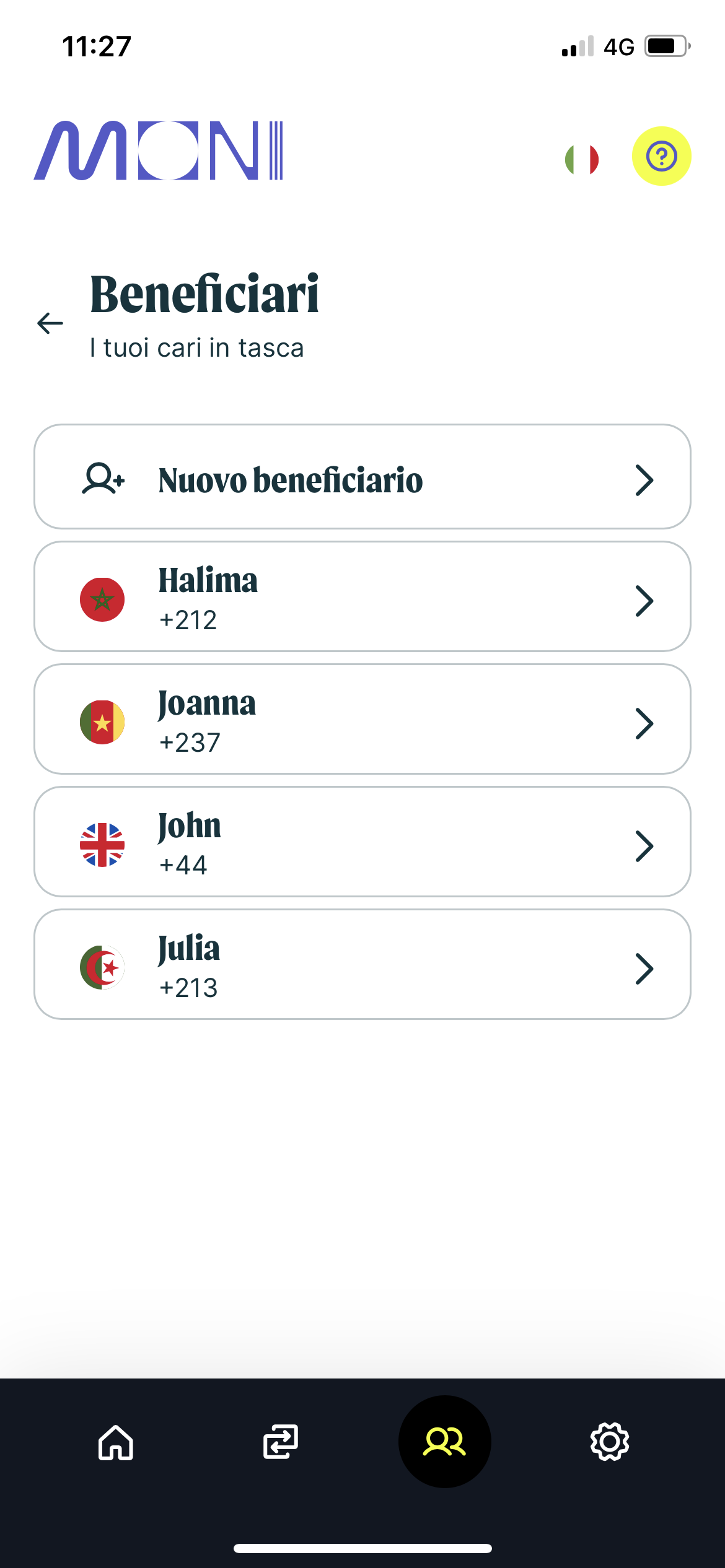Expand Joanna's entry using its chevron
The height and width of the screenshot is (1568, 725).
[x=644, y=723]
